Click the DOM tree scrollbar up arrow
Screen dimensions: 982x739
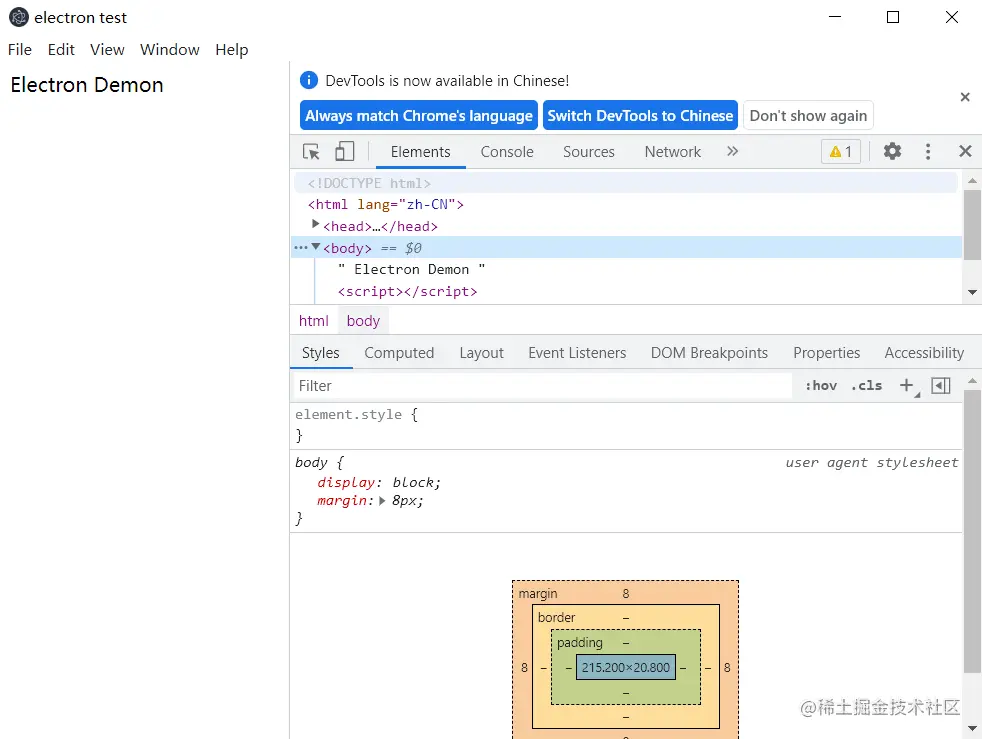tap(972, 180)
